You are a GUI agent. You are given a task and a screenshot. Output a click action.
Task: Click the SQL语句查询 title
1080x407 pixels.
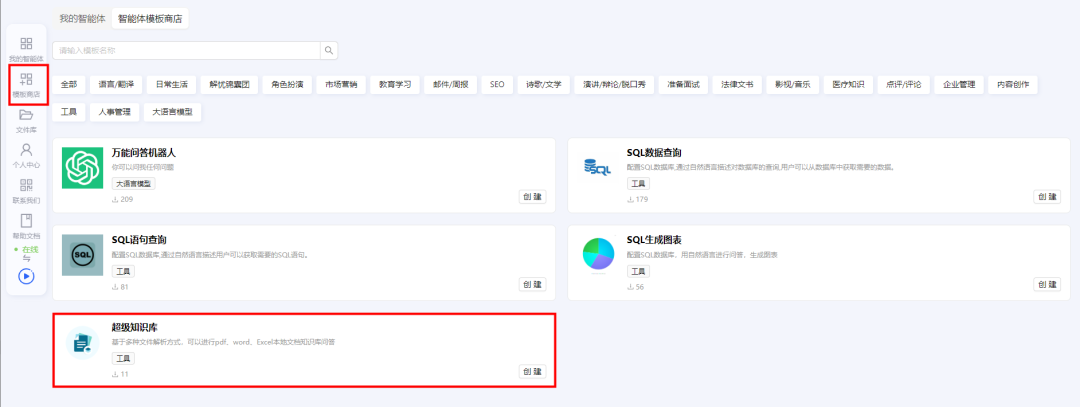pos(138,240)
